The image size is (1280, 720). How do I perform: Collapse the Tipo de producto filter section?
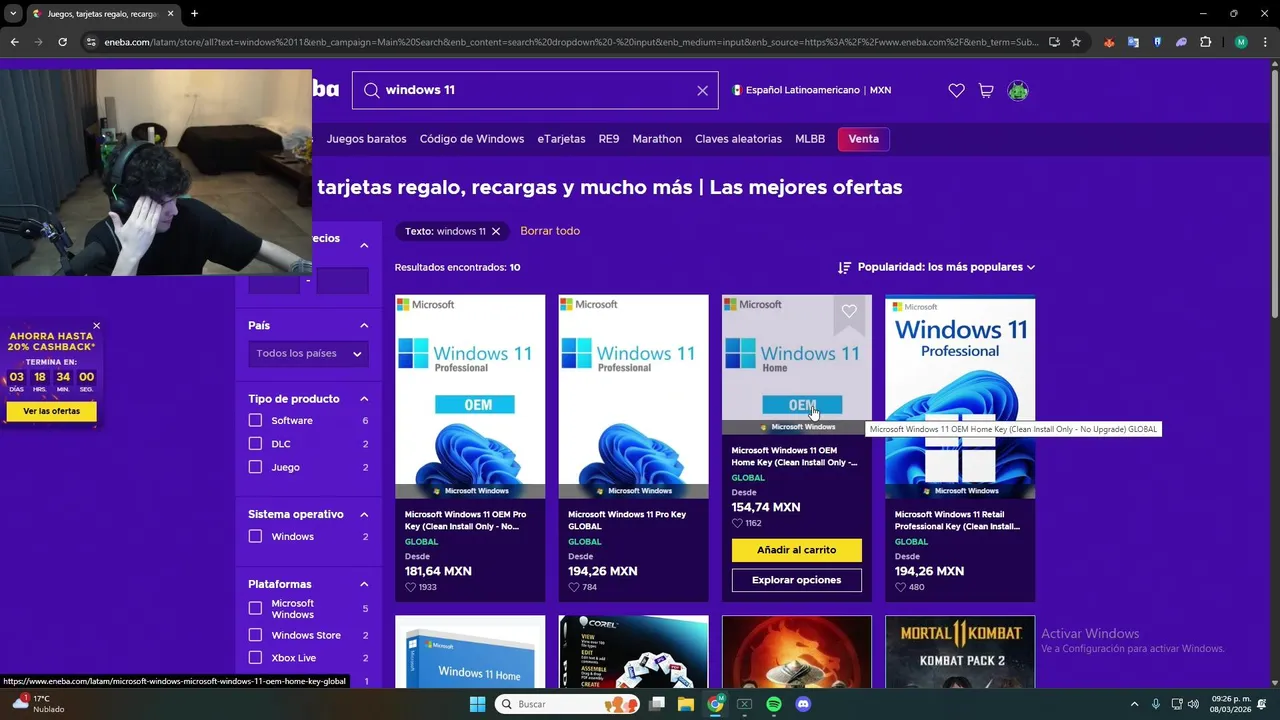[x=364, y=399]
